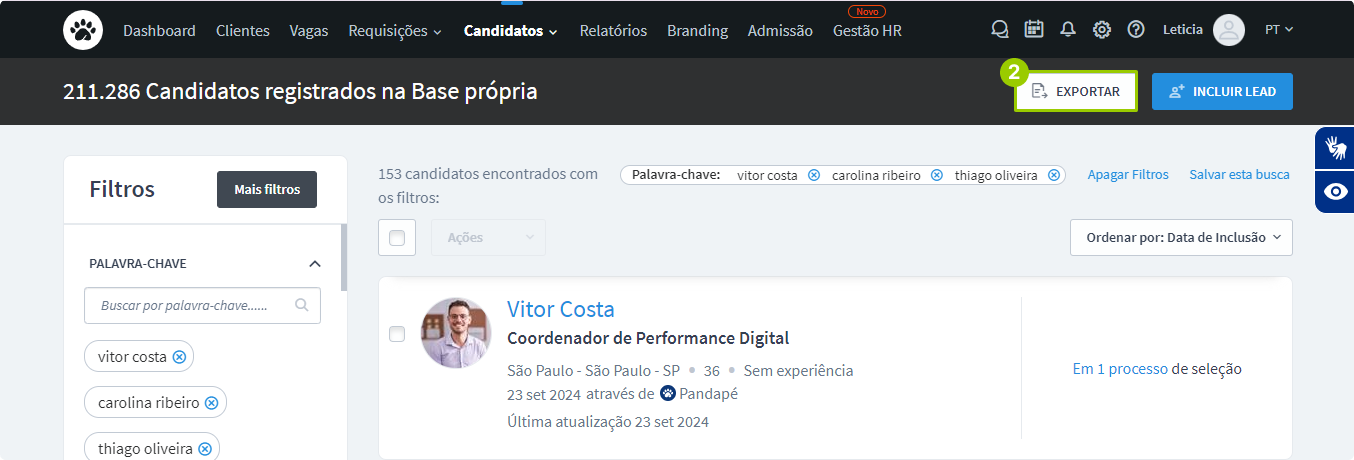The height and width of the screenshot is (460, 1354).
Task: Open the settings gear icon
Action: point(1102,30)
